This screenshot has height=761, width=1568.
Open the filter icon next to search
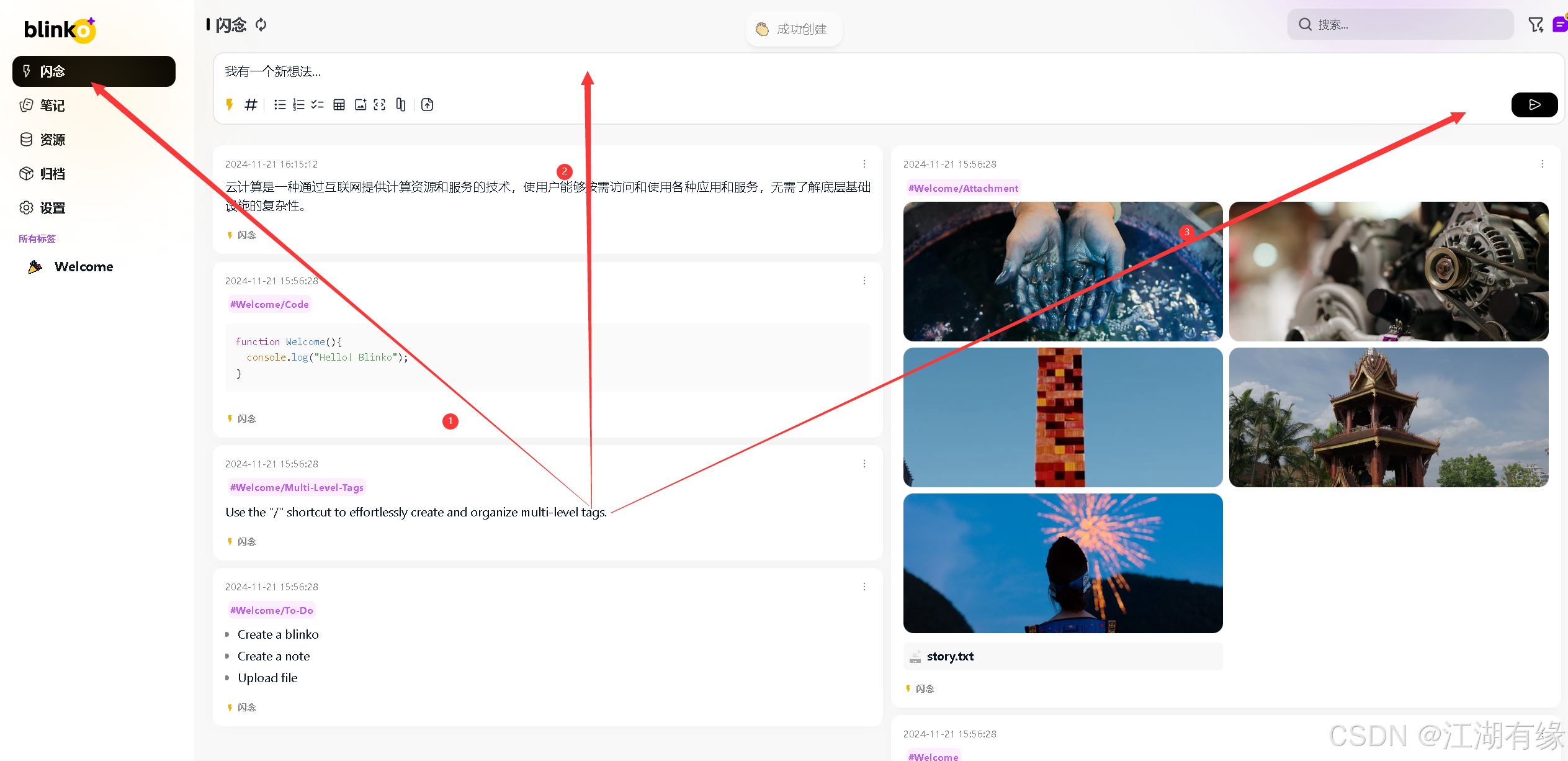[1535, 25]
